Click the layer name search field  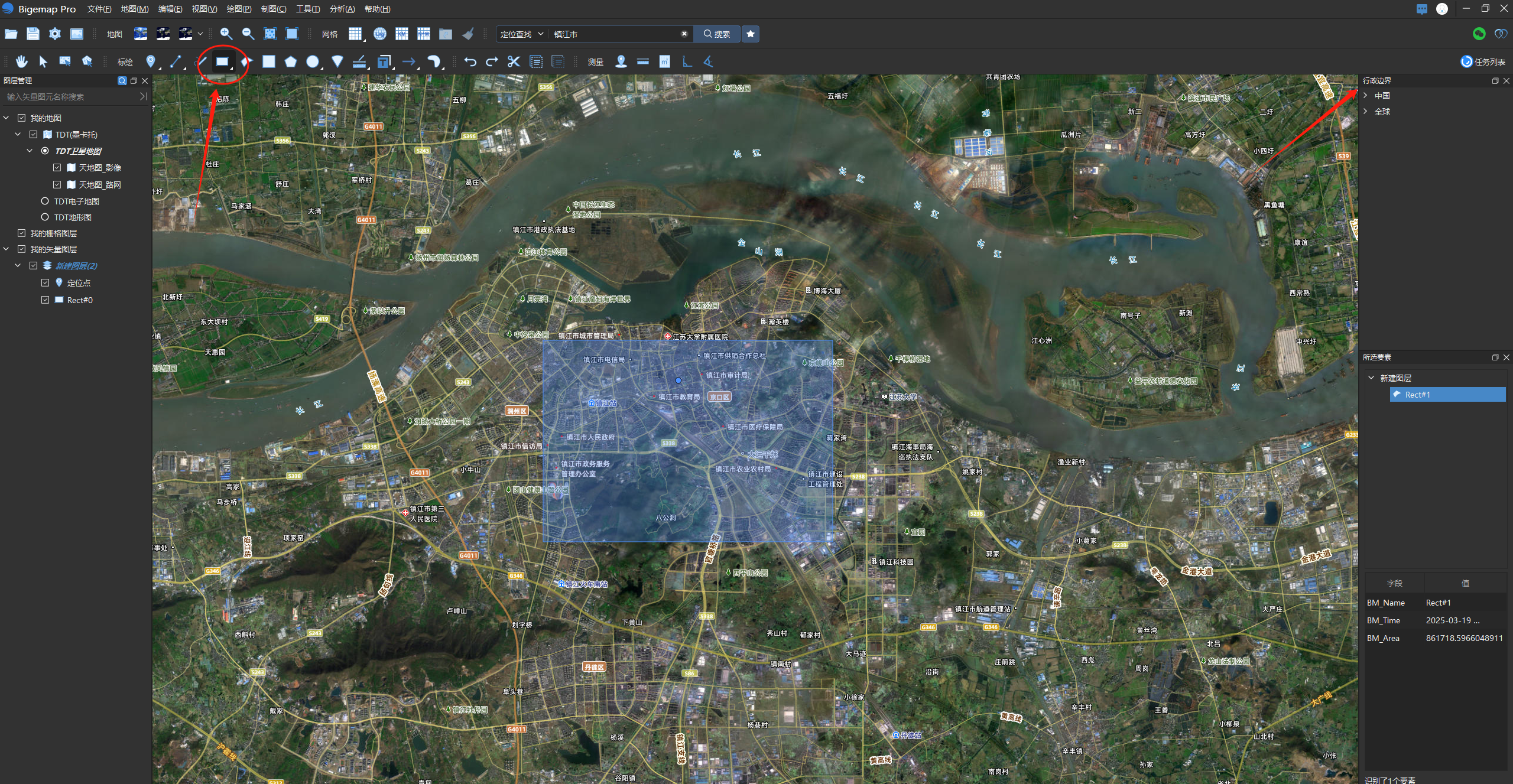point(71,96)
